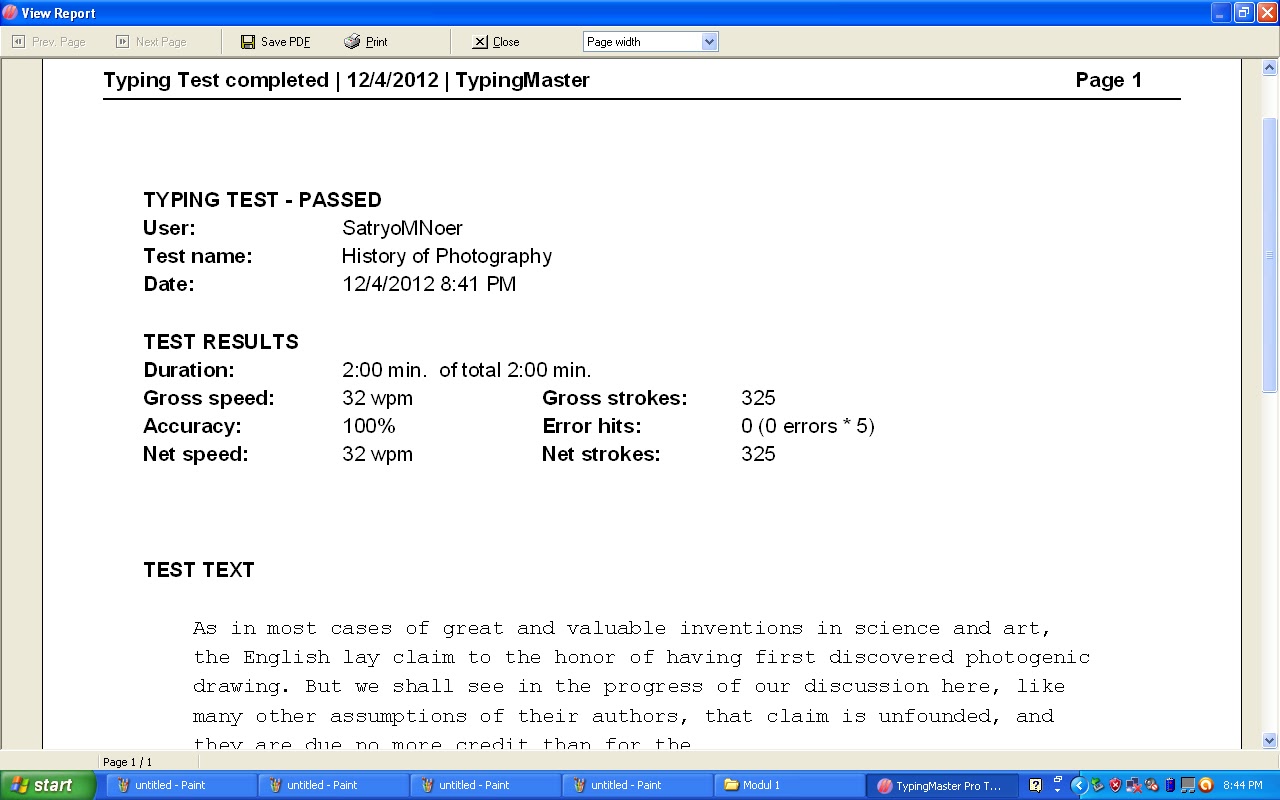Viewport: 1280px width, 800px height.
Task: Open the Windows start menu
Action: click(47, 785)
